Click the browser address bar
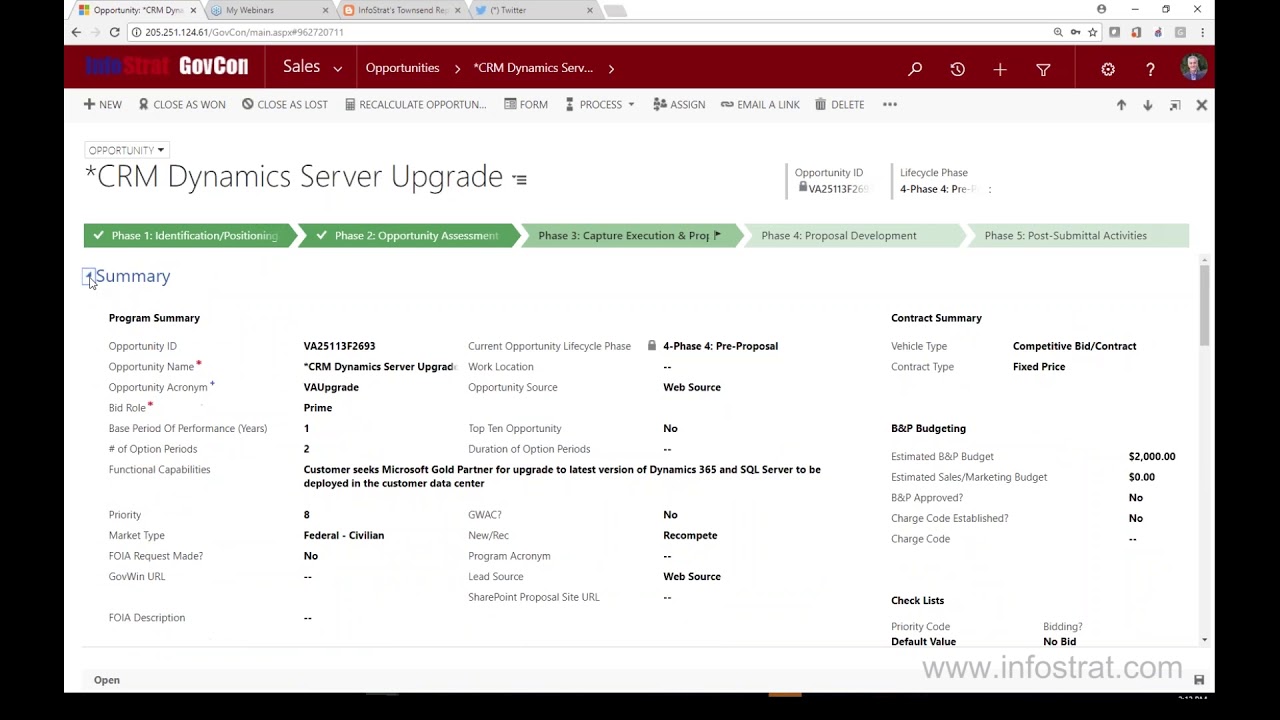The image size is (1280, 720). tap(590, 32)
